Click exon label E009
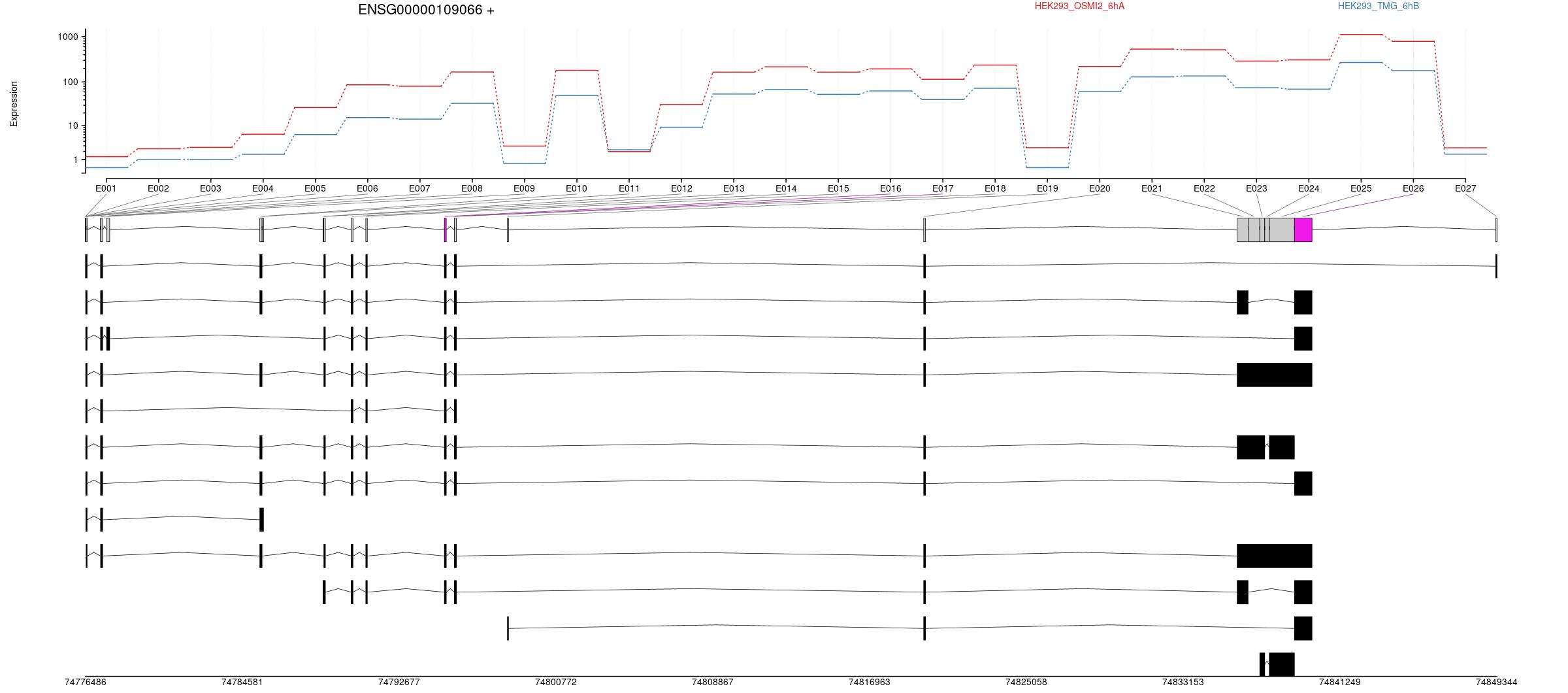This screenshot has height=693, width=1568. click(x=524, y=188)
